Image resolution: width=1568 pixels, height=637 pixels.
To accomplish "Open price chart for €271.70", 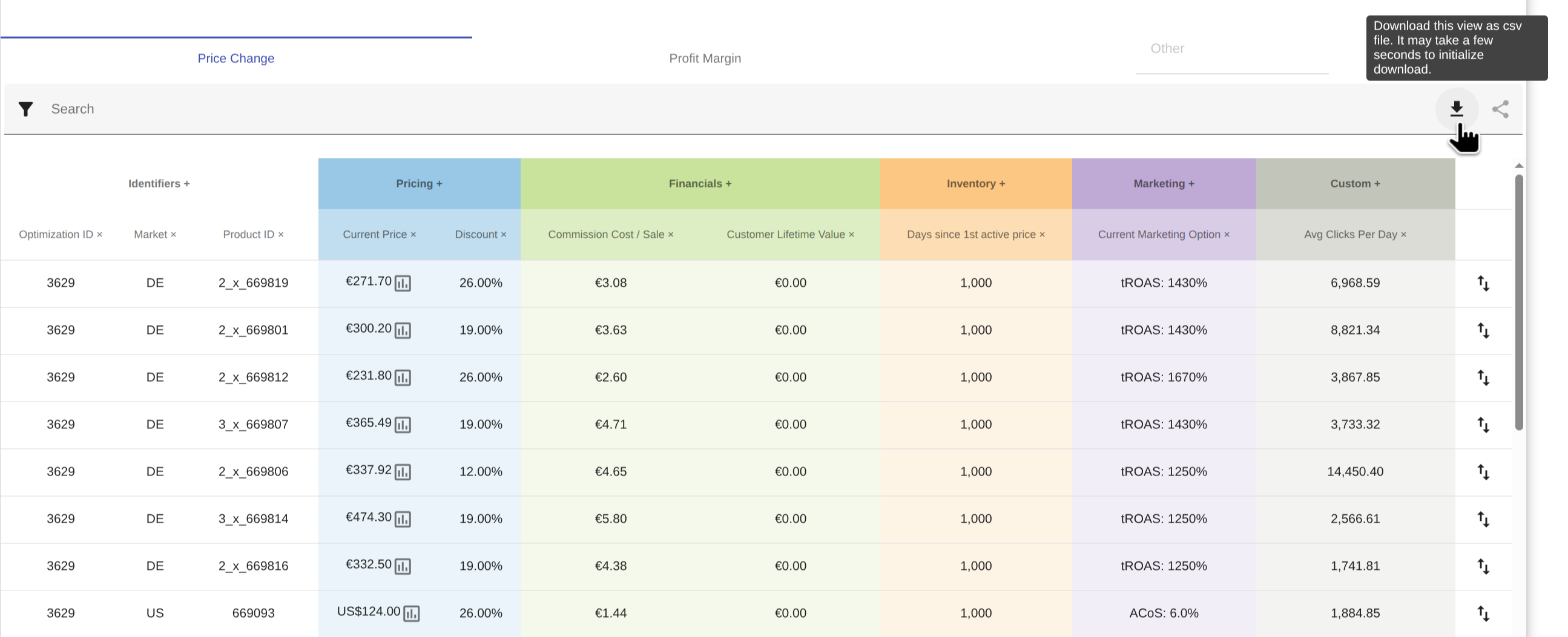I will [x=403, y=284].
